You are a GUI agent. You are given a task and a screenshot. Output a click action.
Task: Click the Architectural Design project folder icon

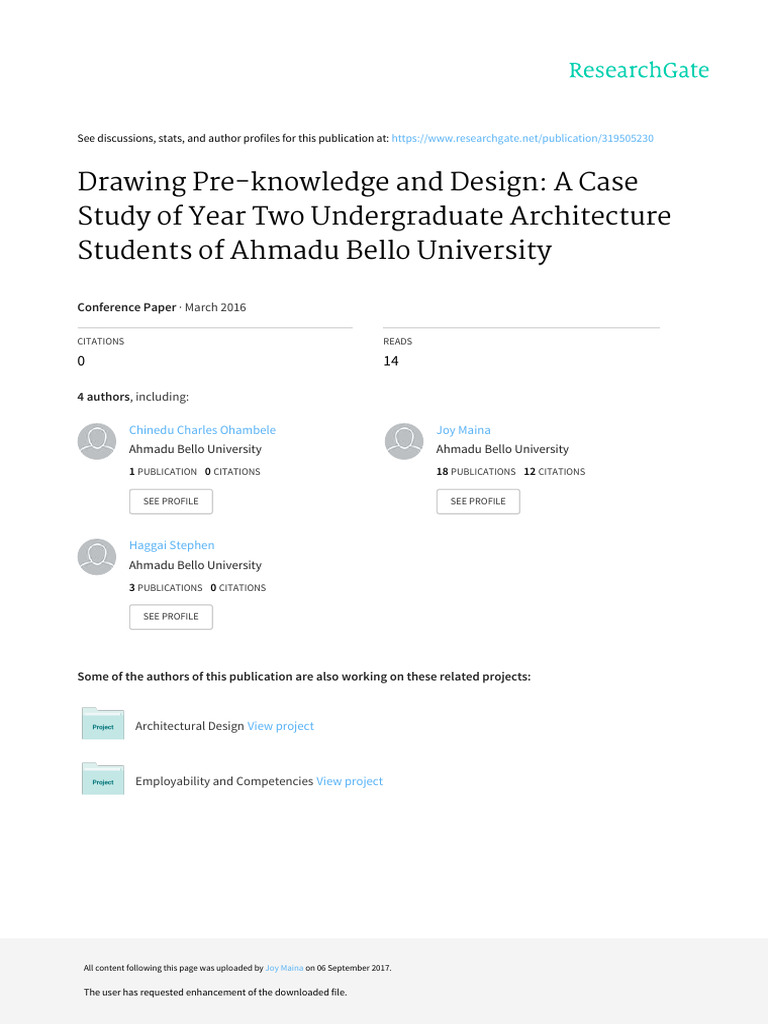pos(103,724)
